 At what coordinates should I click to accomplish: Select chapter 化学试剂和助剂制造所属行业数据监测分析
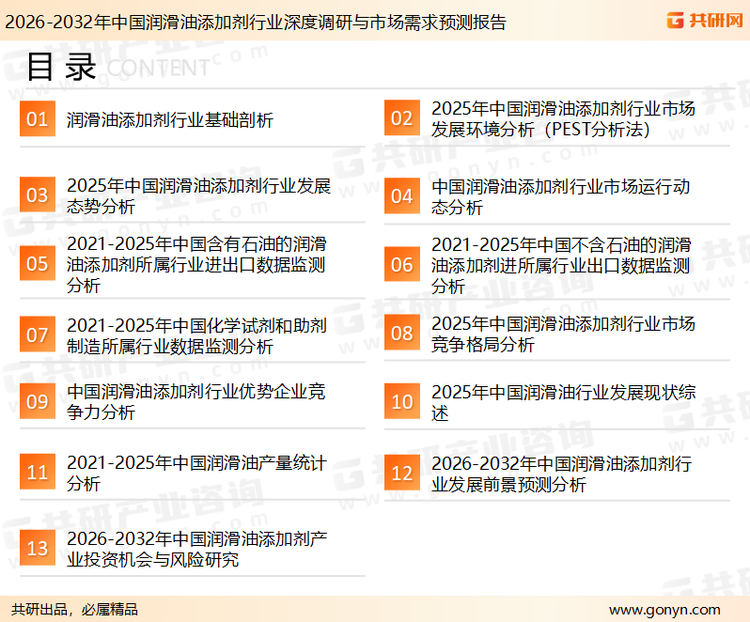[x=197, y=335]
